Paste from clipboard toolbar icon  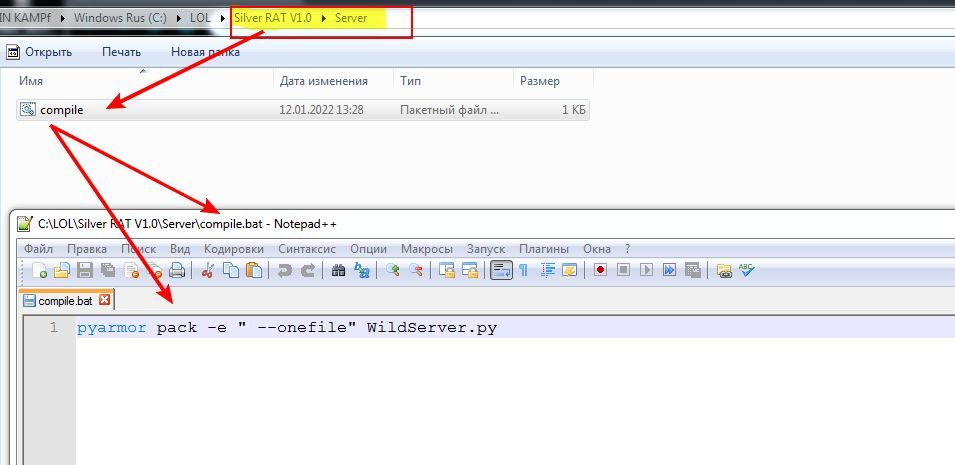[253, 270]
